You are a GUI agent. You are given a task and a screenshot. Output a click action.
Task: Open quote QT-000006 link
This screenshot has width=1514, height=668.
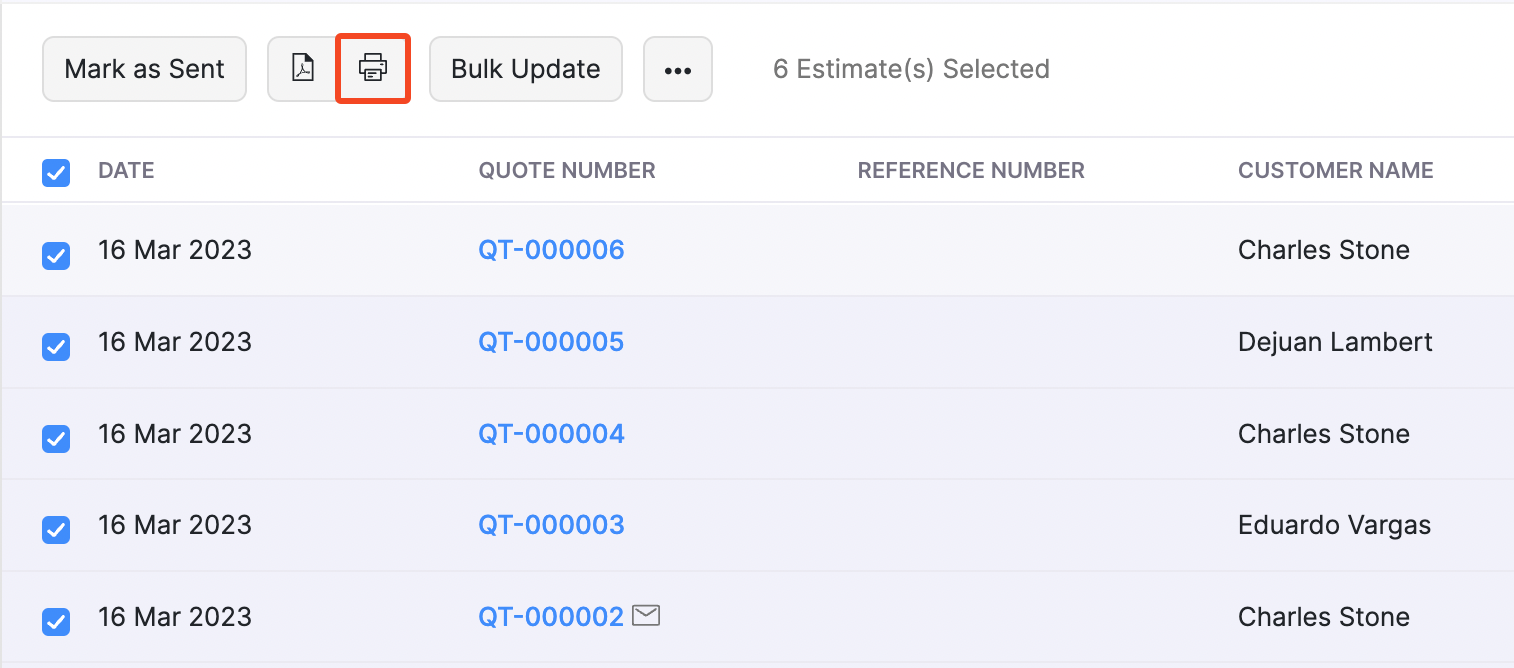tap(551, 250)
